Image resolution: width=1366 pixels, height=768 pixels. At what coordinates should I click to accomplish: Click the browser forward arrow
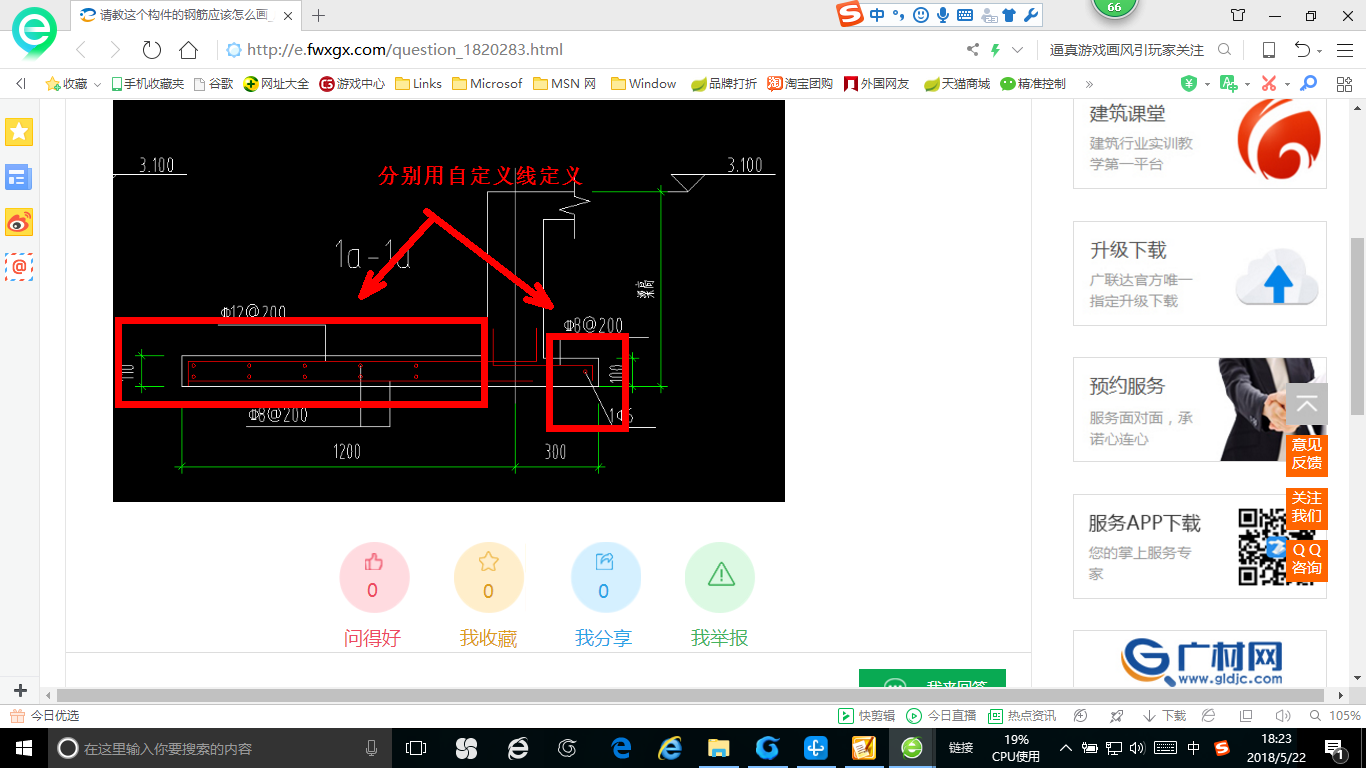[x=115, y=50]
